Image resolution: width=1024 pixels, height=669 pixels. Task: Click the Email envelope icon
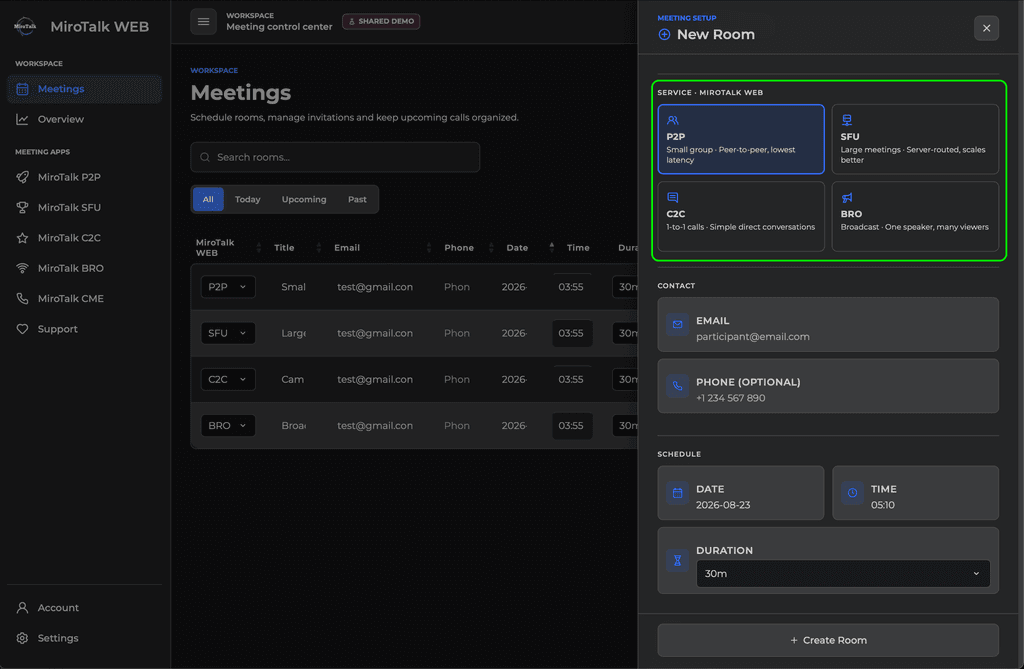(x=677, y=324)
